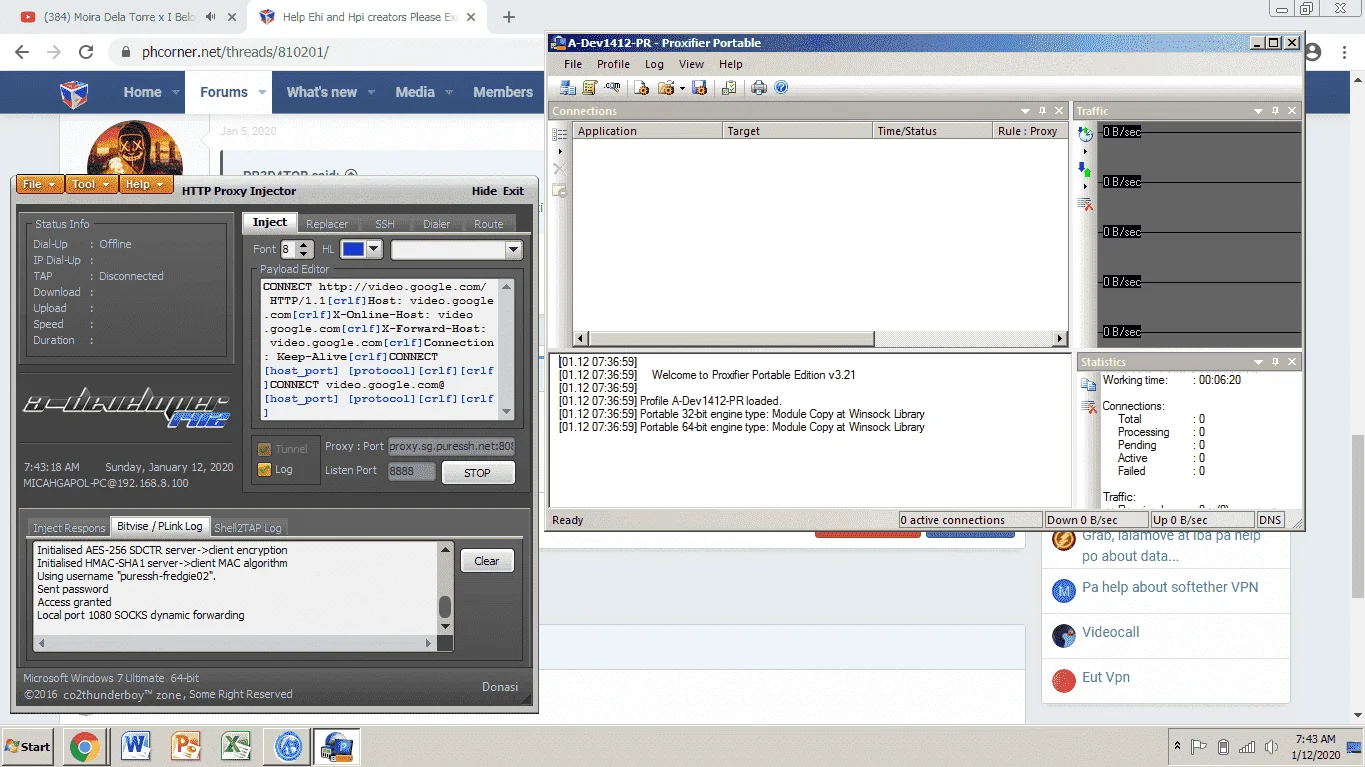Pin the Traffic panel with pushpin icon
Image resolution: width=1365 pixels, height=767 pixels.
click(x=1276, y=111)
